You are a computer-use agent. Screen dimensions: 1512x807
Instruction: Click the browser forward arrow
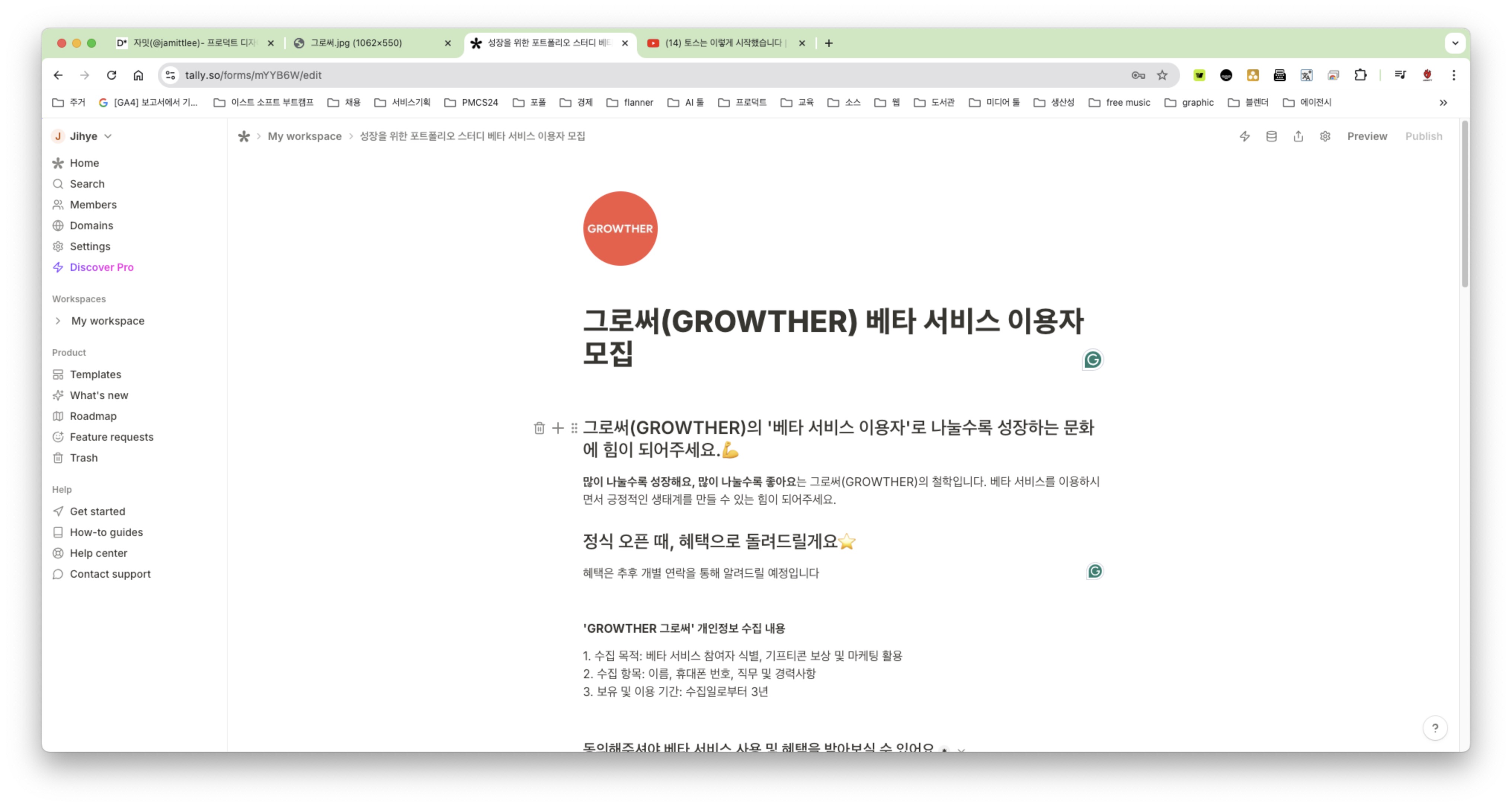coord(84,75)
